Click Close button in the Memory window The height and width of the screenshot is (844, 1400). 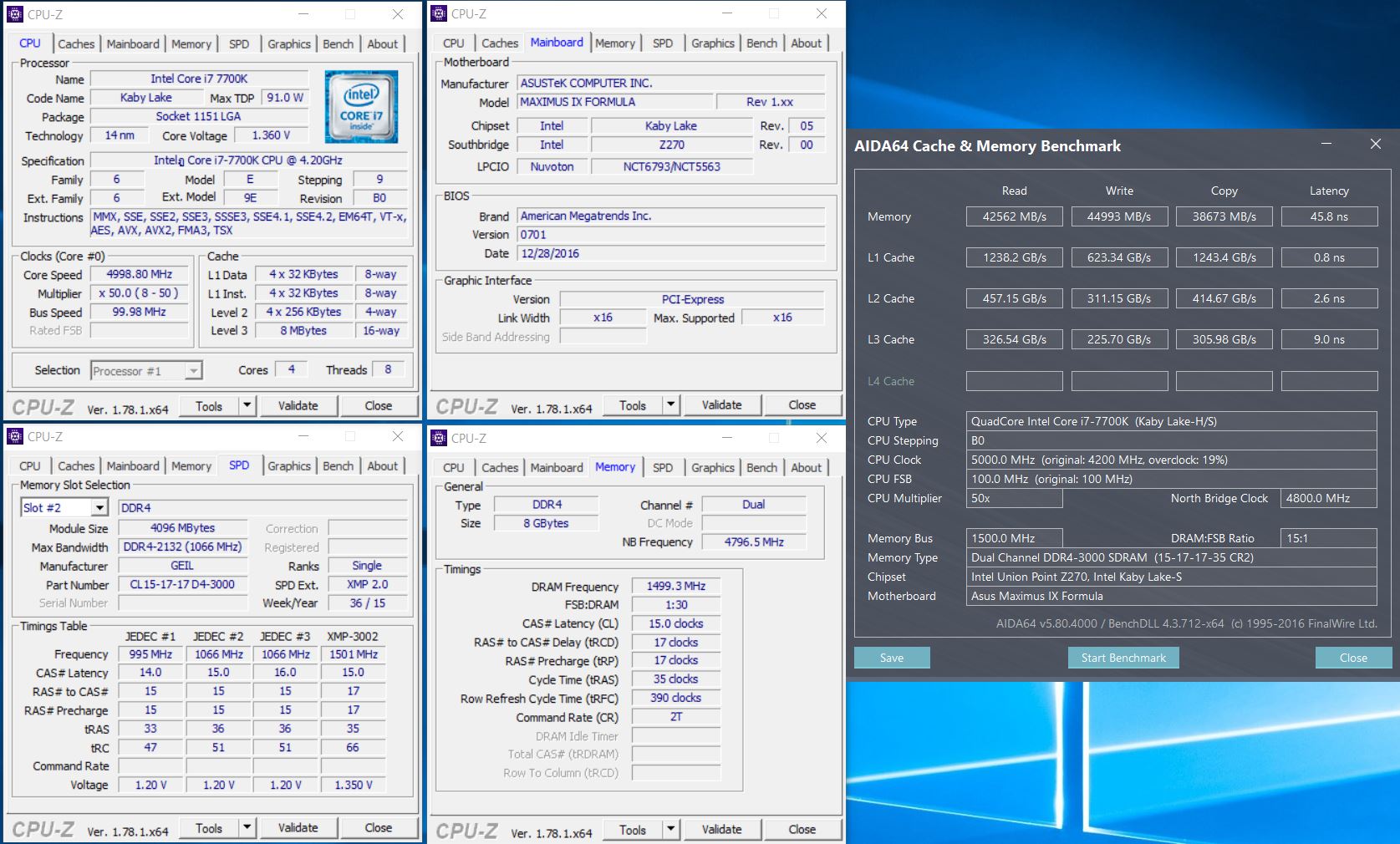[x=802, y=829]
